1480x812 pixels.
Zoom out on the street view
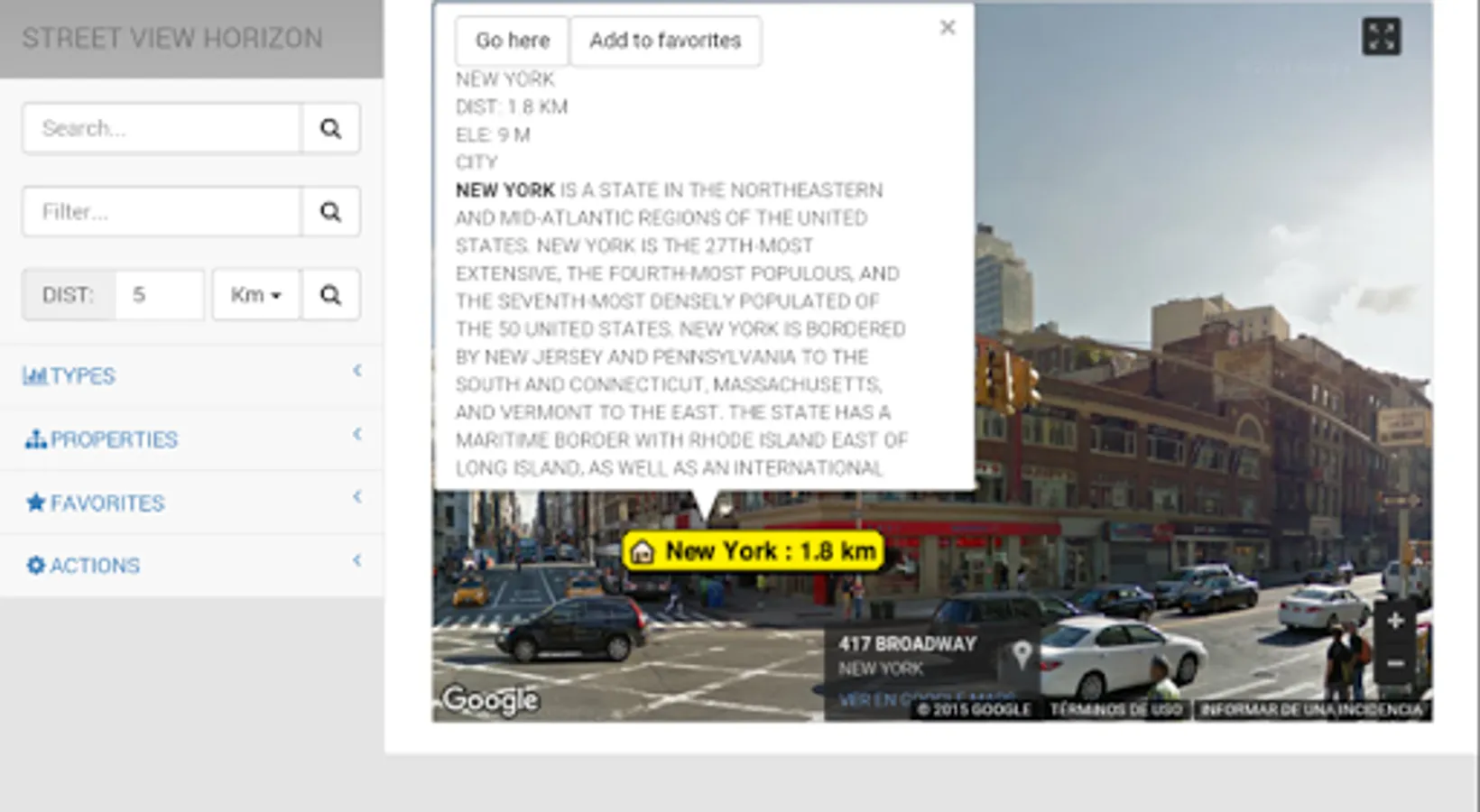click(1394, 665)
